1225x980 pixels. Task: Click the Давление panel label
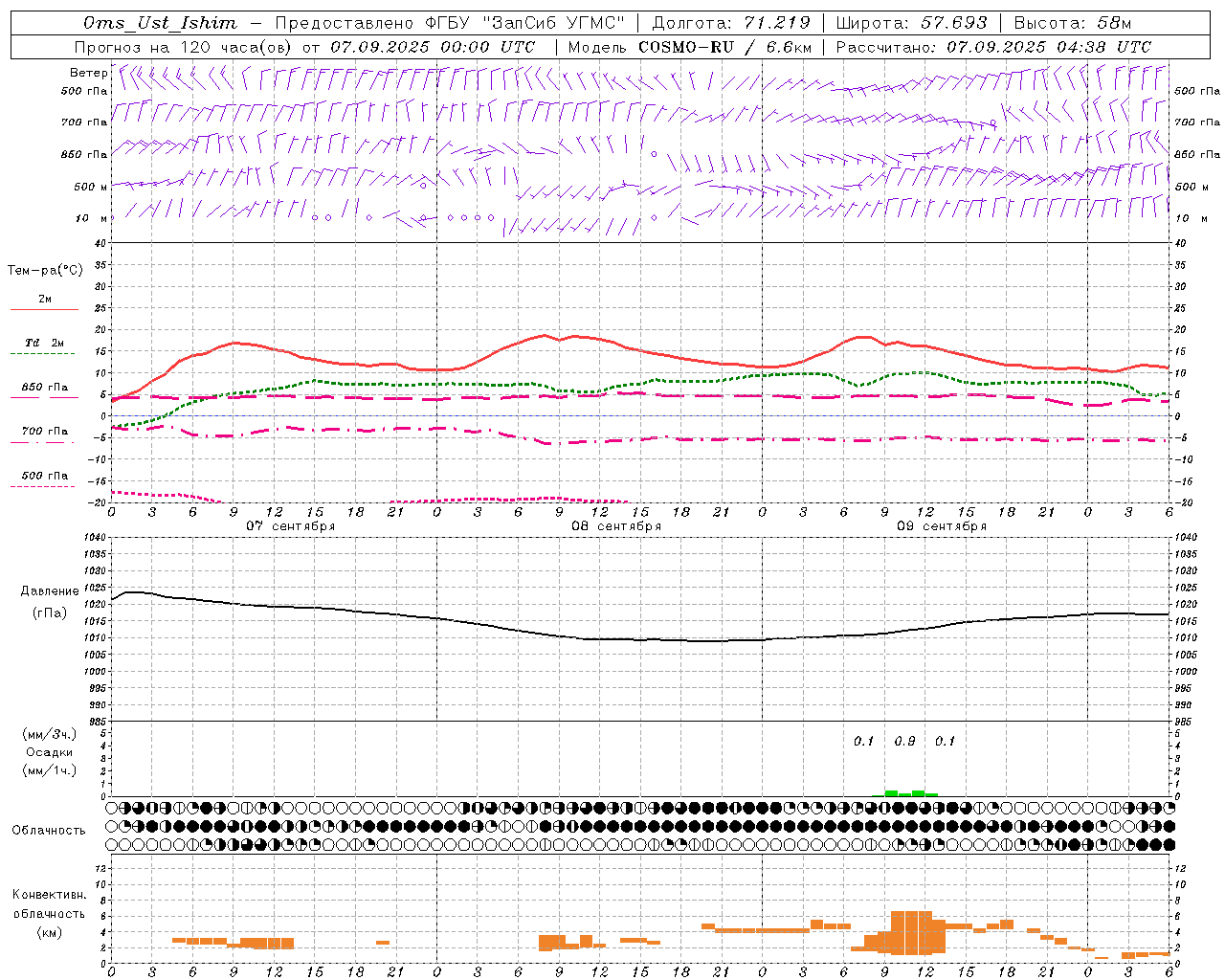[x=50, y=591]
